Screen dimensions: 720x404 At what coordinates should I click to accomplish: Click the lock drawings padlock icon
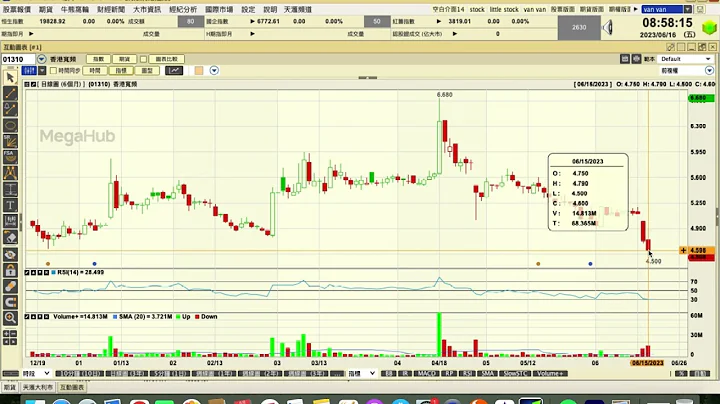coord(10,270)
